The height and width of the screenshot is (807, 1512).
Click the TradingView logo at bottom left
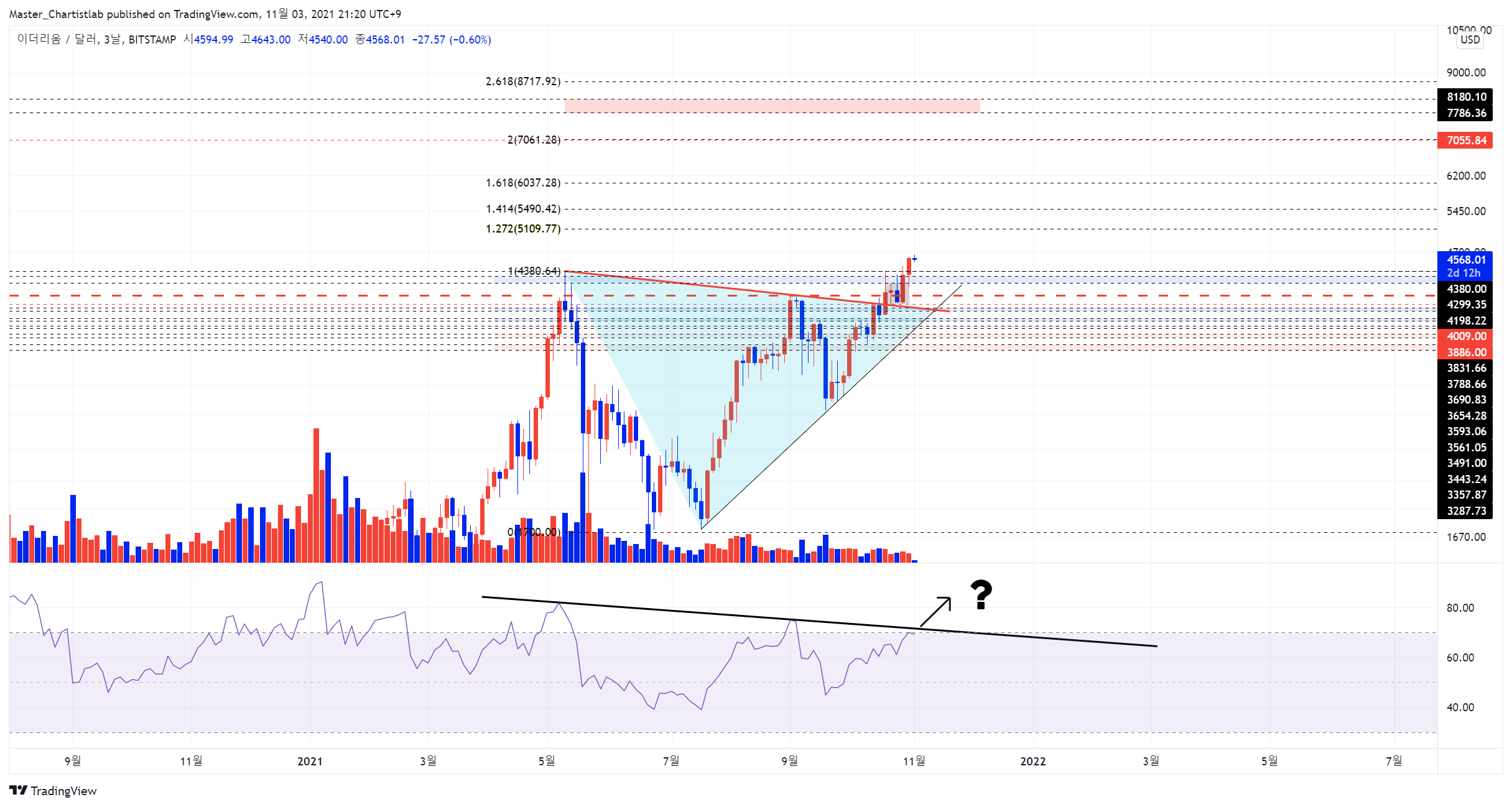click(53, 790)
